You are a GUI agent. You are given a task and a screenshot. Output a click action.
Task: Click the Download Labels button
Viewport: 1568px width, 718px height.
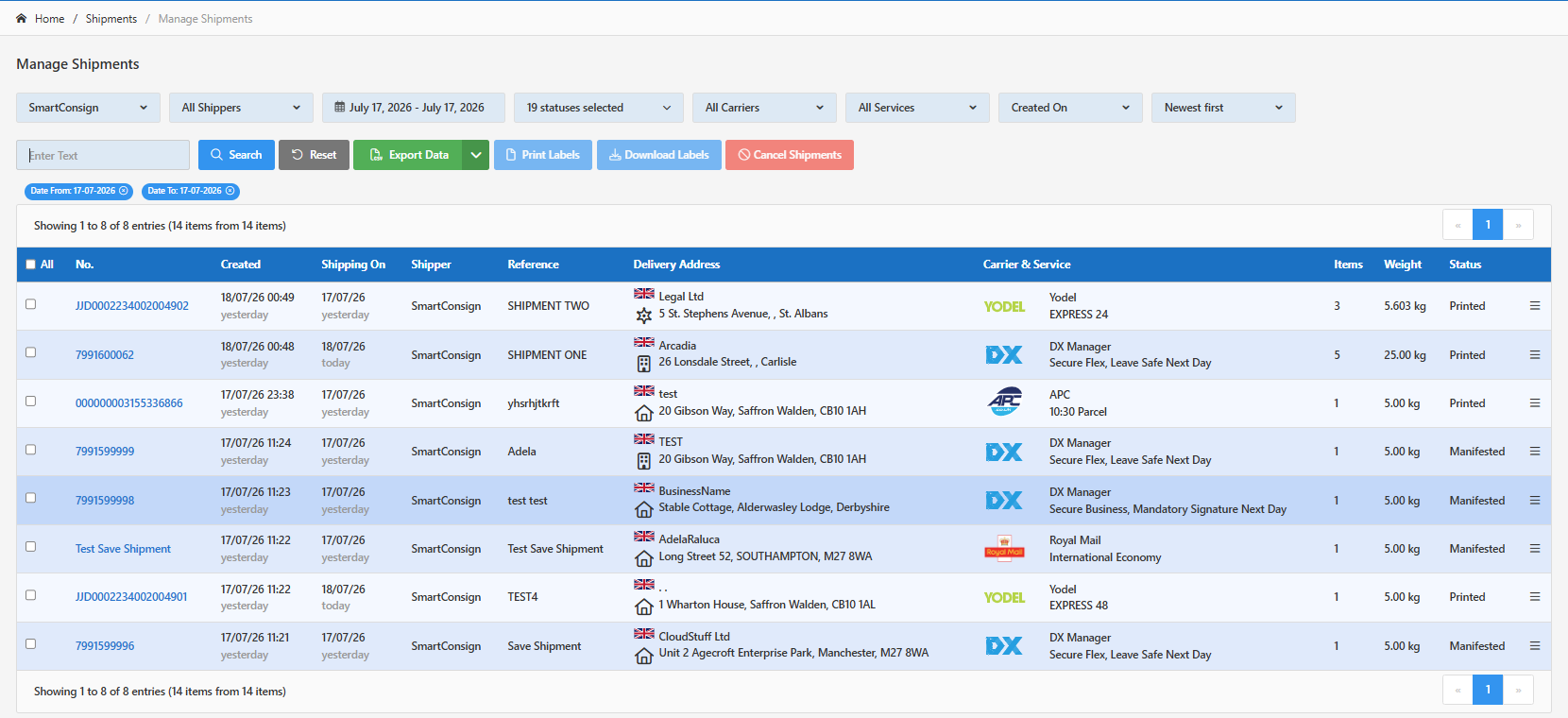pyautogui.click(x=659, y=155)
